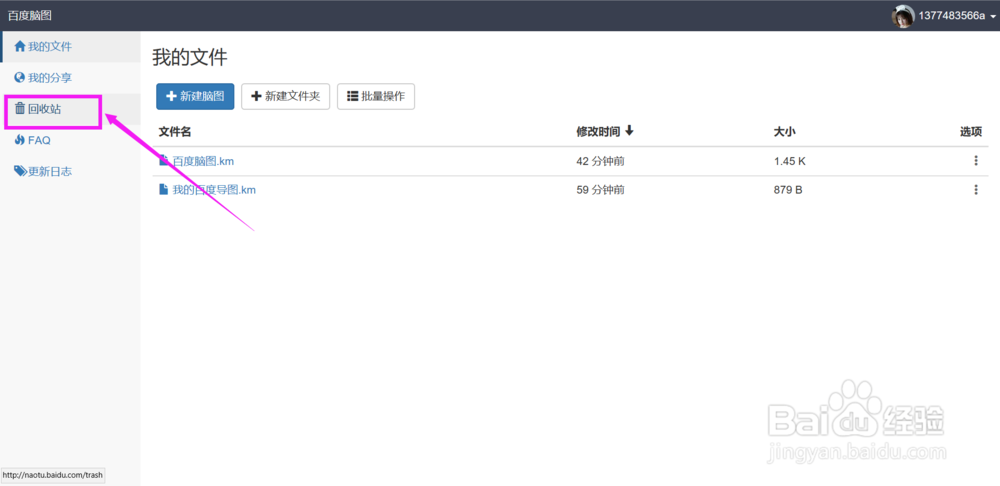Viewport: 1000px width, 486px height.
Task: Click the 我的文件 page heading
Action: (189, 57)
